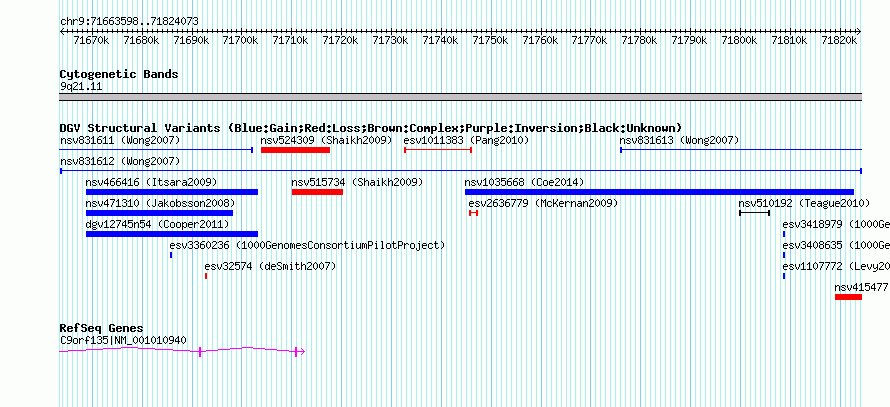Open the esv2636779 (McKernan2009) label
Viewport: 890px width, 407px height.
pos(543,203)
